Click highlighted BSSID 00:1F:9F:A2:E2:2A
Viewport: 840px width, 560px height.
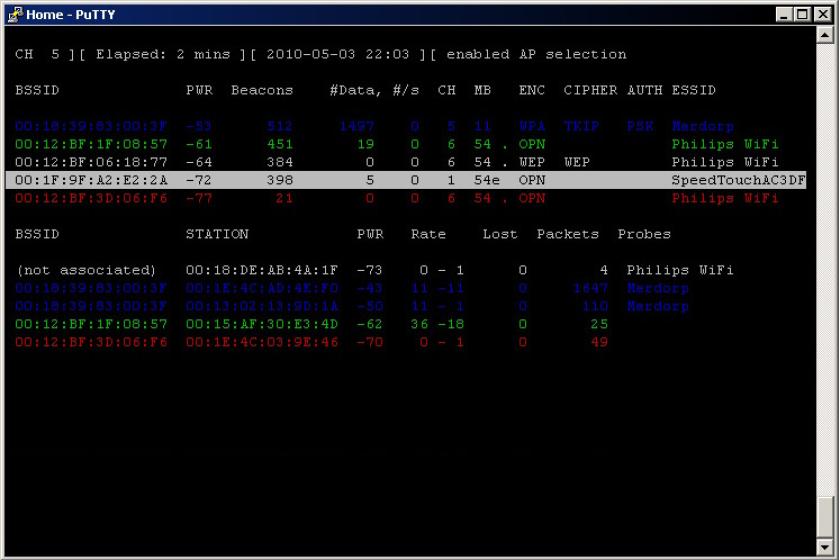91,181
